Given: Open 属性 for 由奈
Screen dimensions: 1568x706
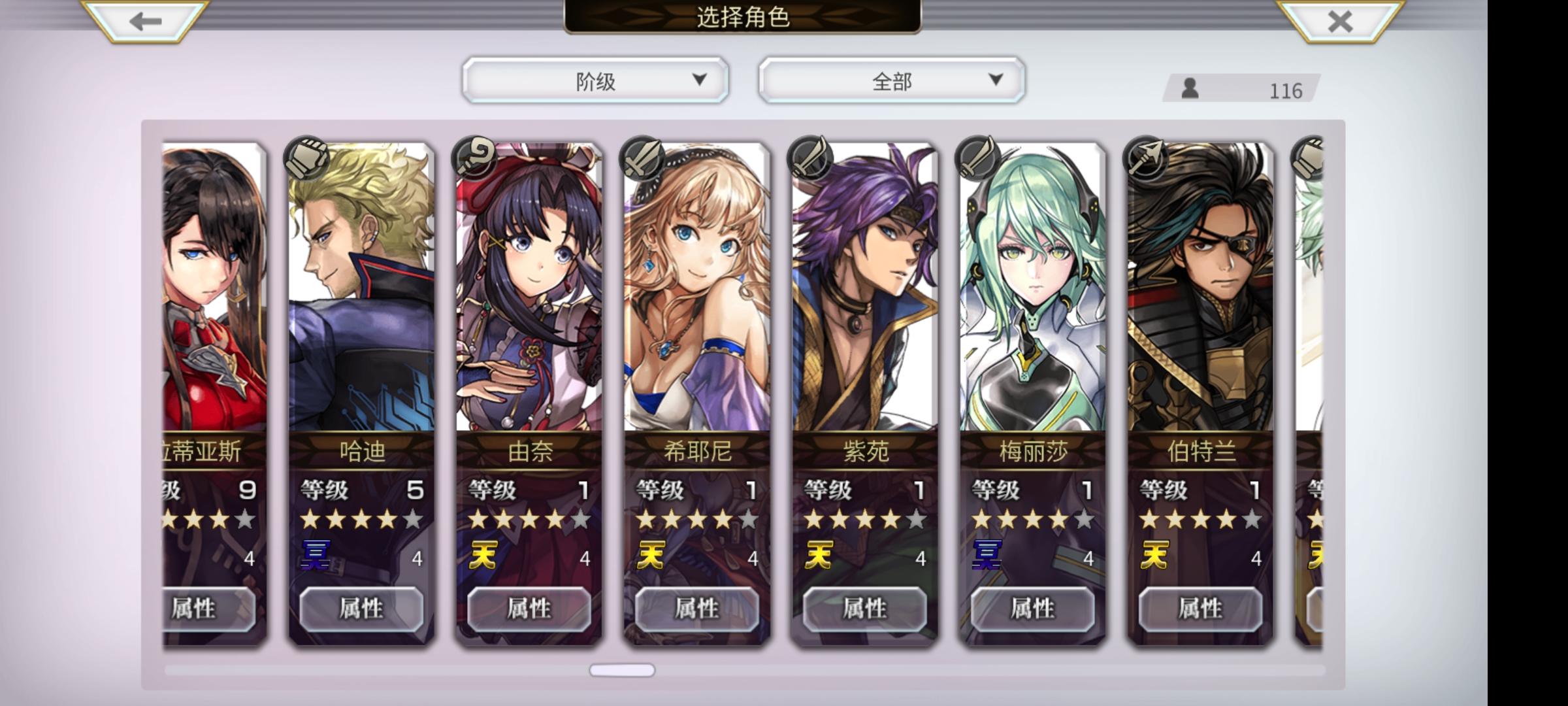Looking at the screenshot, I should 529,609.
